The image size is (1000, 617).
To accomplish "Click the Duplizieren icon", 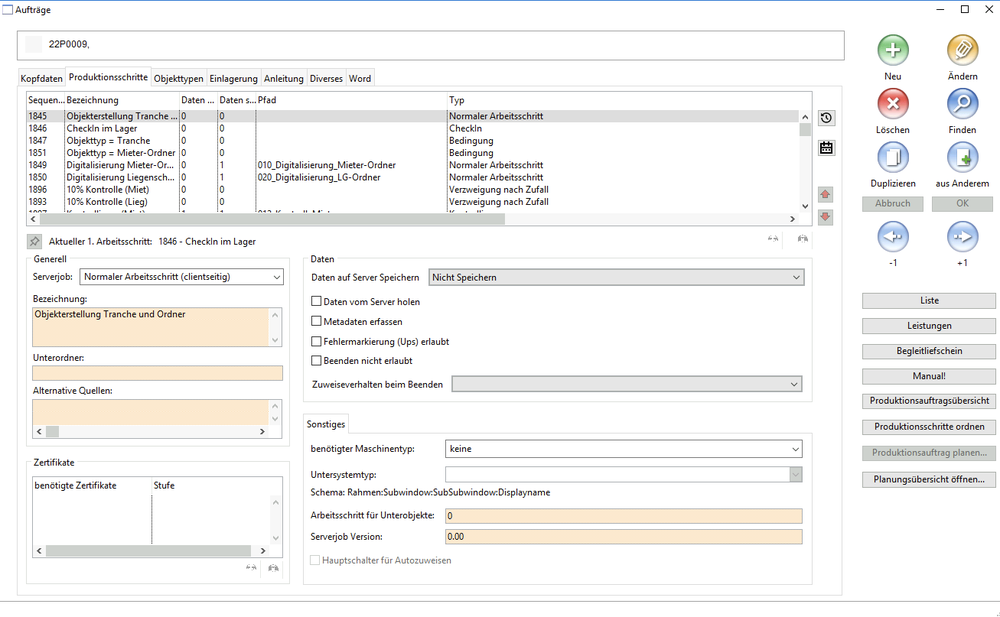I will [x=892, y=157].
